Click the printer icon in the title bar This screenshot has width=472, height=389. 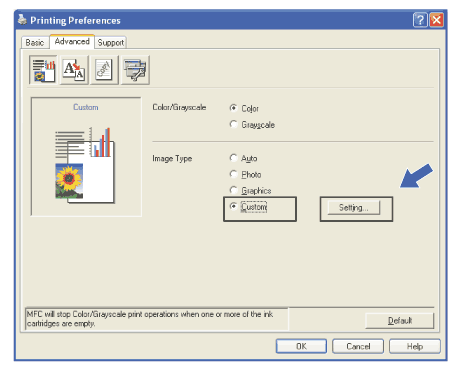coord(22,20)
